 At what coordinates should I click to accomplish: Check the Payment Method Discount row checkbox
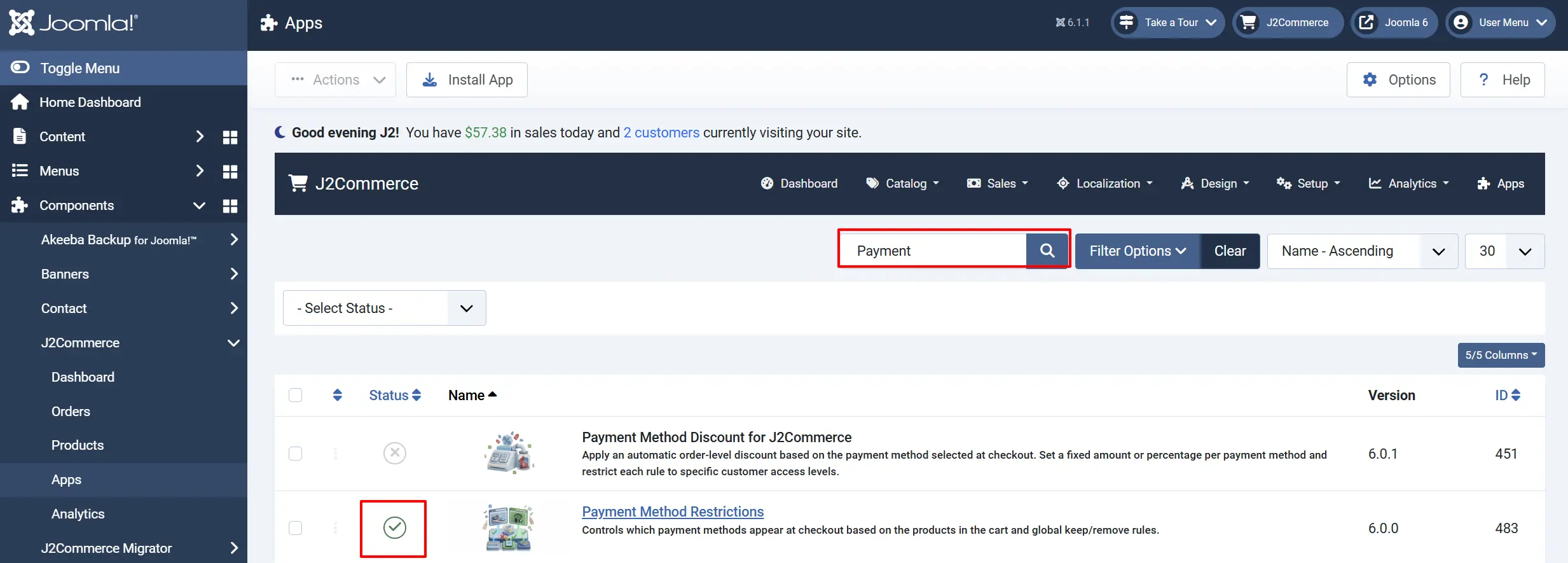[295, 454]
